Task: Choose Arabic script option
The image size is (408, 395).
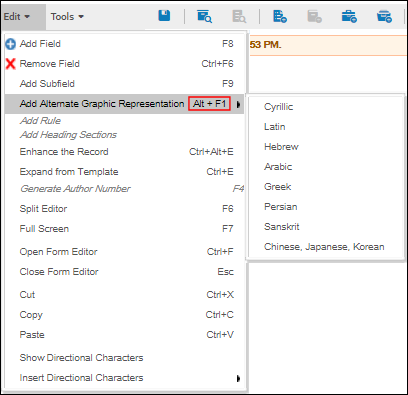Action: coord(326,167)
